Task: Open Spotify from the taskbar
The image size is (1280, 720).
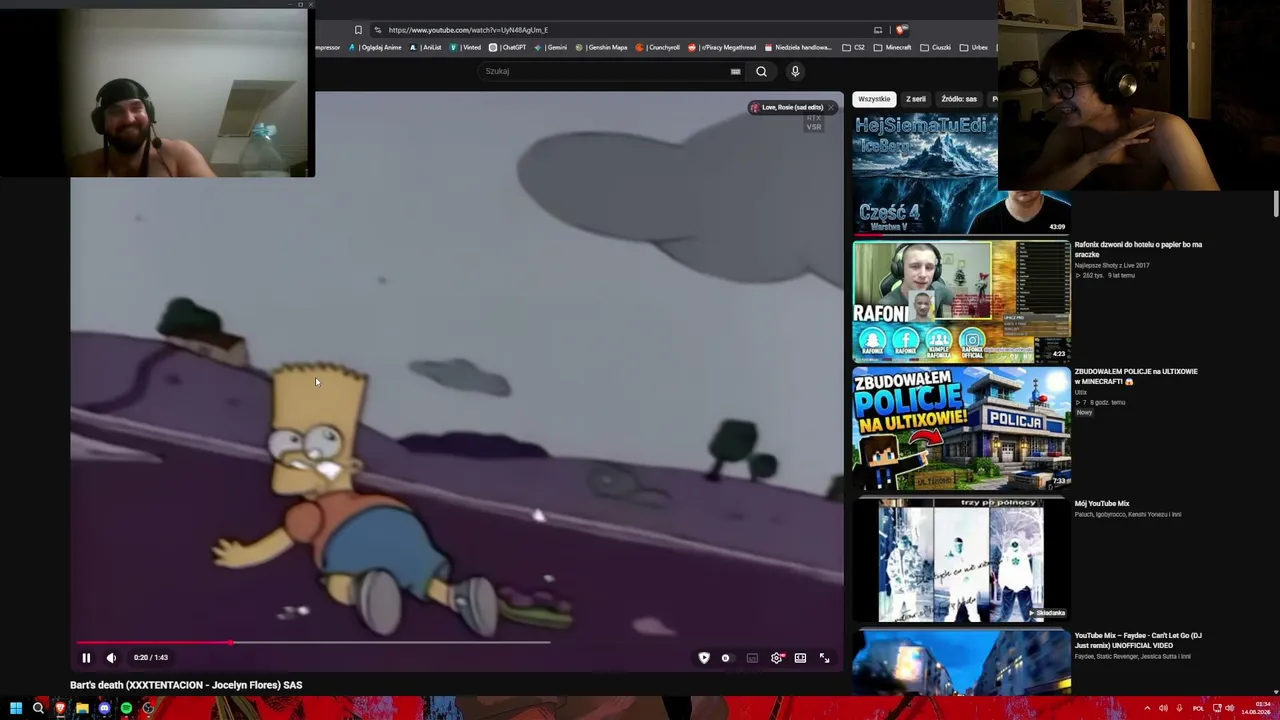Action: tap(126, 709)
